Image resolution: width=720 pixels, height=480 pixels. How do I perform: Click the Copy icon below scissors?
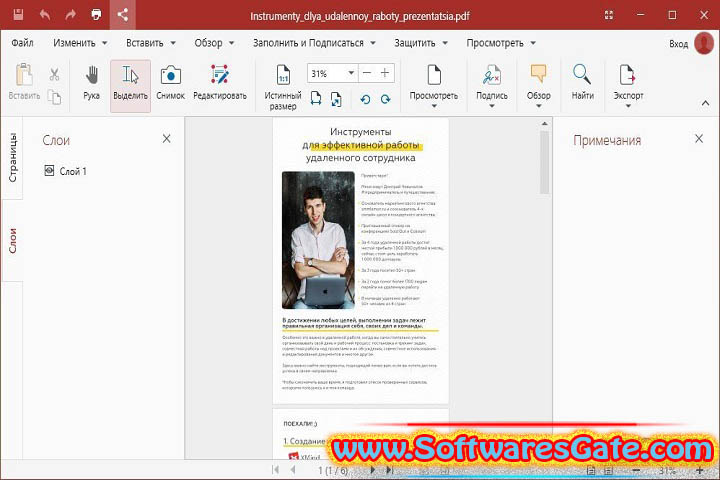pyautogui.click(x=55, y=97)
